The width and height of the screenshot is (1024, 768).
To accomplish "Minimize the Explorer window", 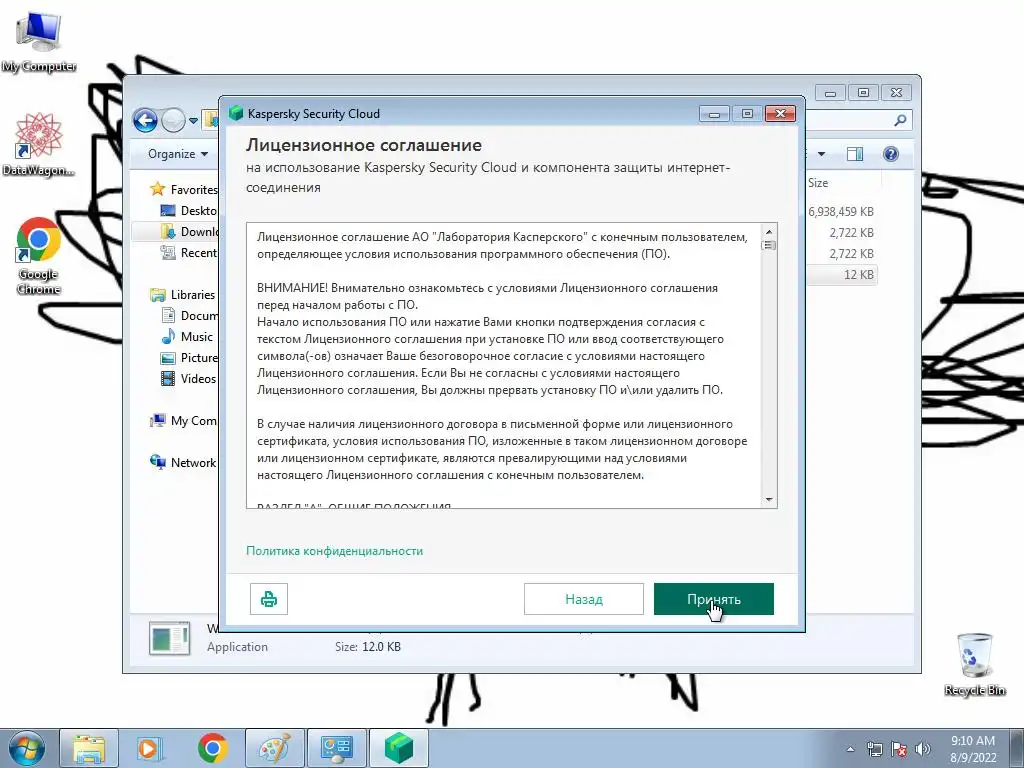I will click(x=830, y=93).
